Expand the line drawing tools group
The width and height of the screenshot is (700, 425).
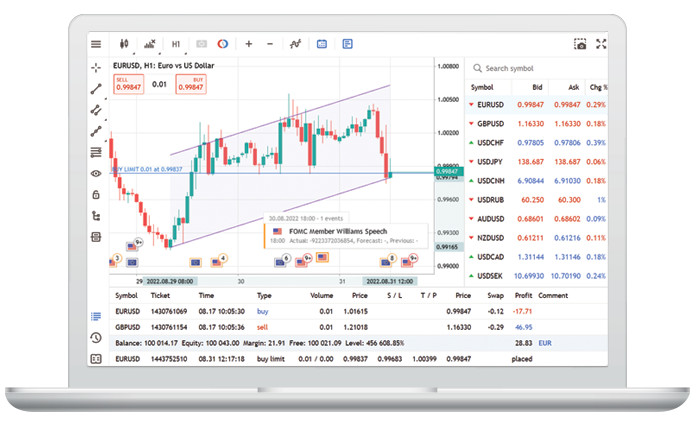pyautogui.click(x=96, y=89)
